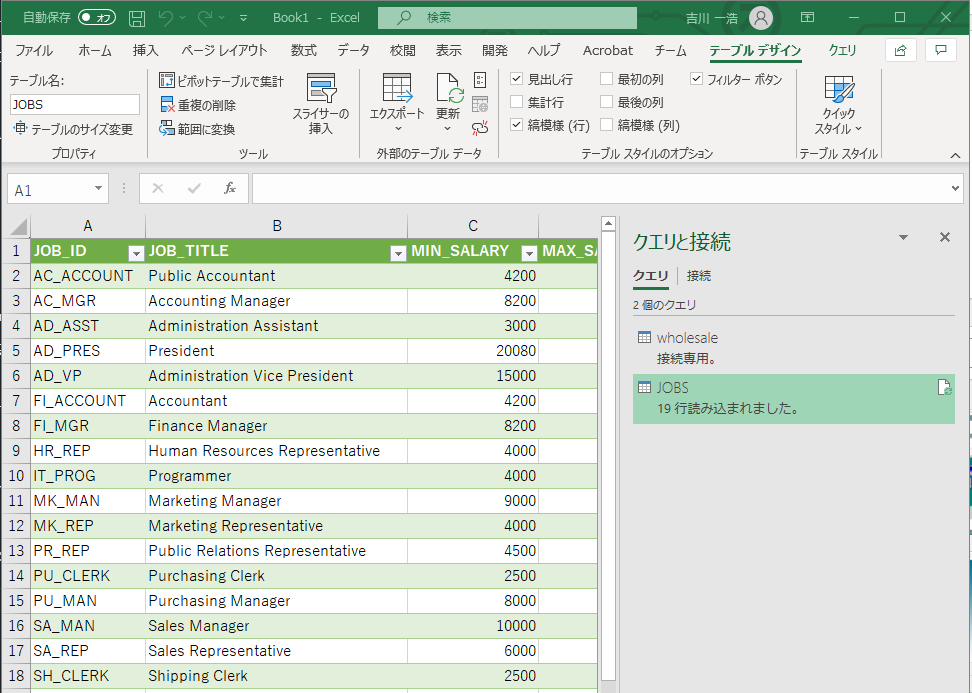
Task: Click Remove Duplicates icon
Action: click(x=168, y=105)
